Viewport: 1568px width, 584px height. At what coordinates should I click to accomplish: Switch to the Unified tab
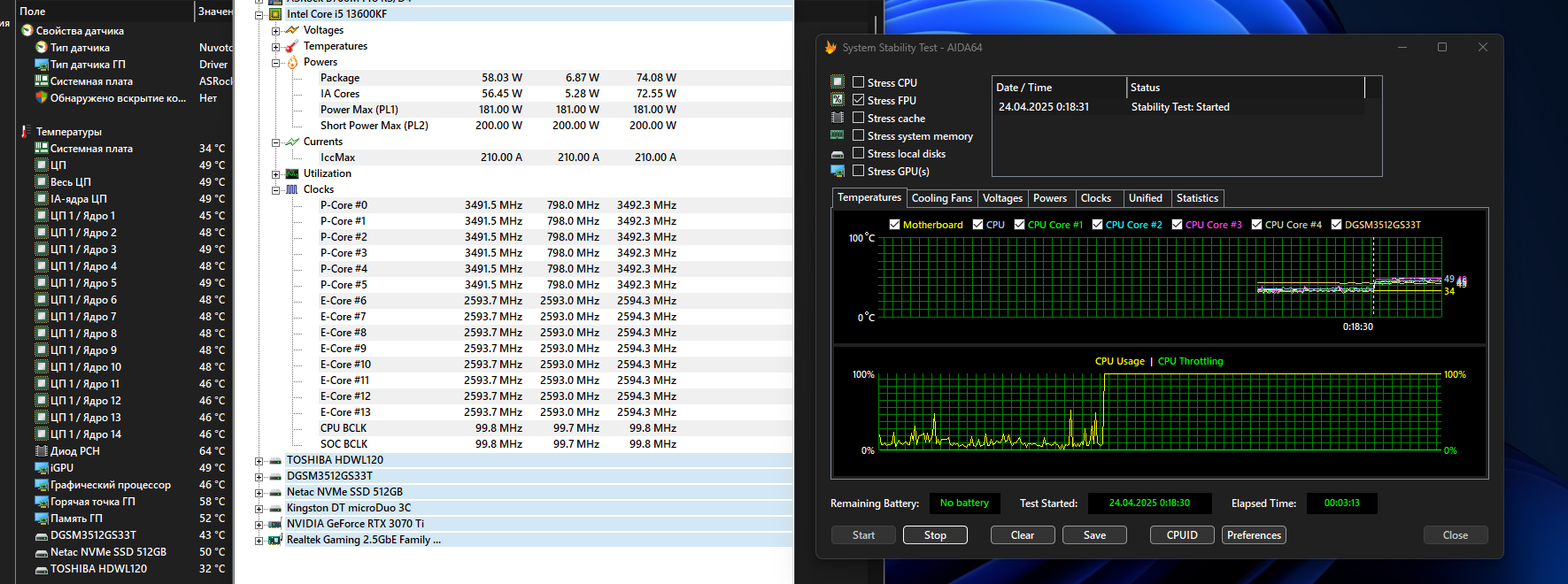pyautogui.click(x=1146, y=198)
